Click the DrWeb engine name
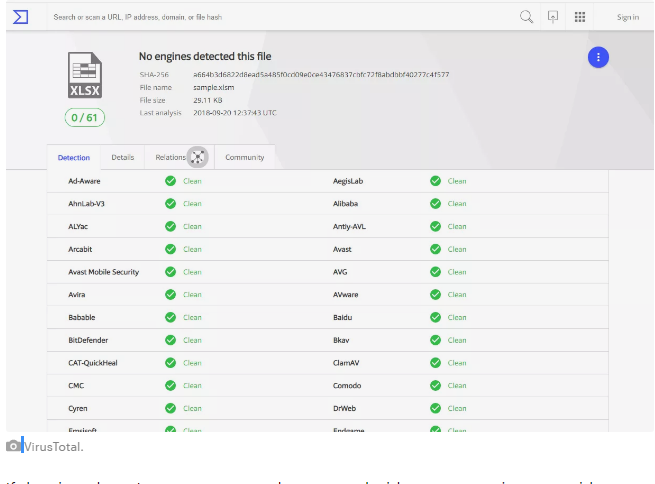The image size is (655, 484). pyautogui.click(x=345, y=408)
